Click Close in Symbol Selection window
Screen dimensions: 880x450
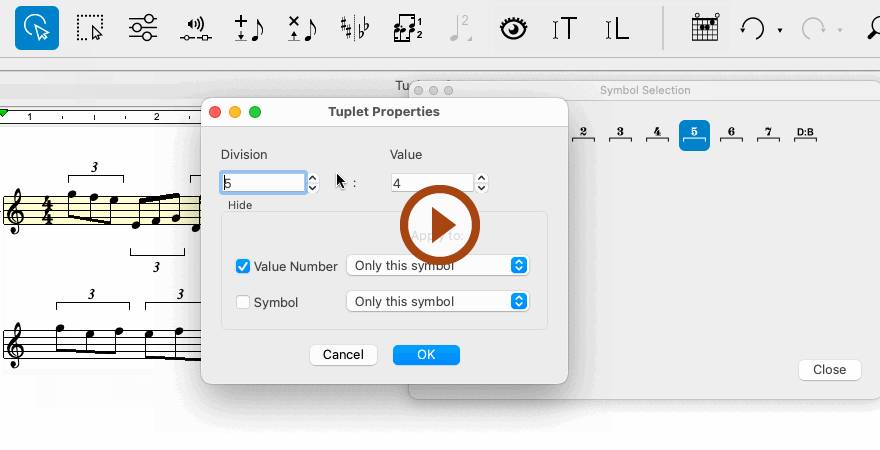coord(829,370)
